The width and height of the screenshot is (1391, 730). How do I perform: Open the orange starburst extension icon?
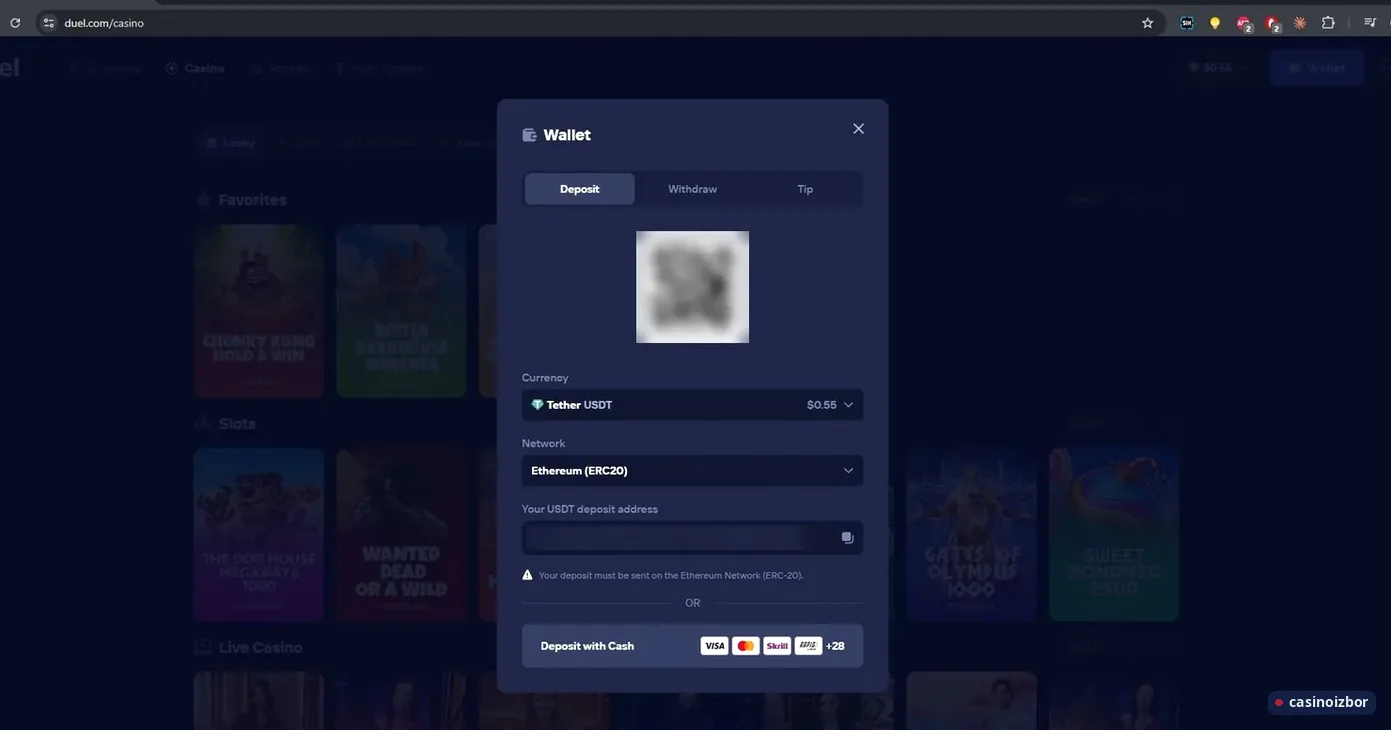[x=1300, y=22]
